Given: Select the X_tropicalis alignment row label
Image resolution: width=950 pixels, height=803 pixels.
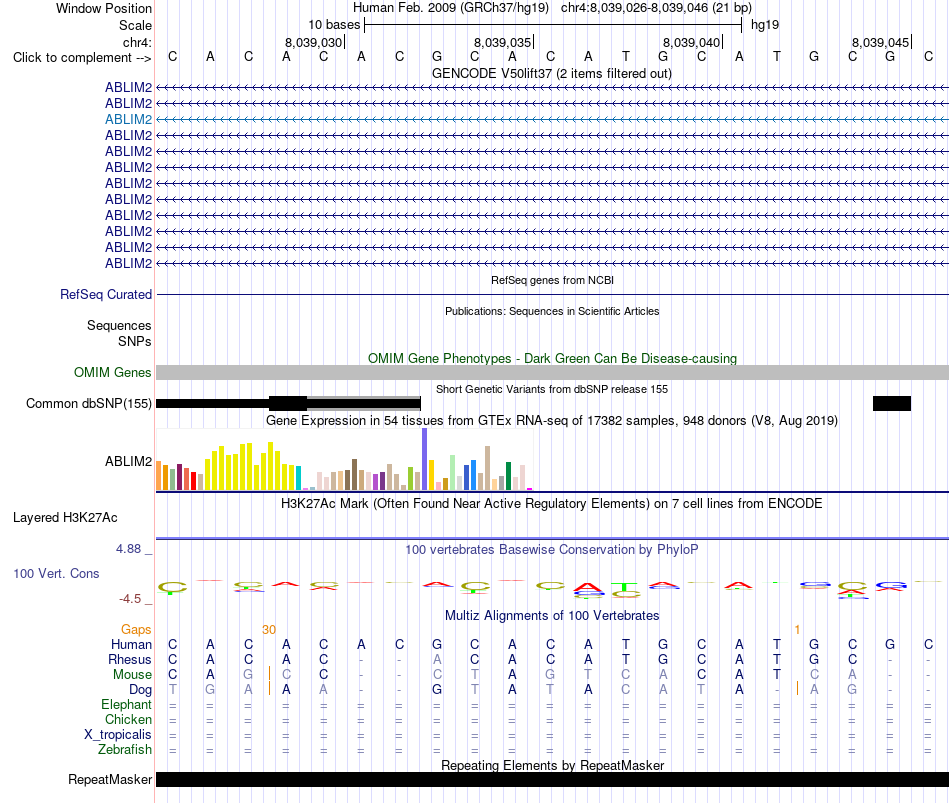Looking at the screenshot, I should tap(118, 735).
